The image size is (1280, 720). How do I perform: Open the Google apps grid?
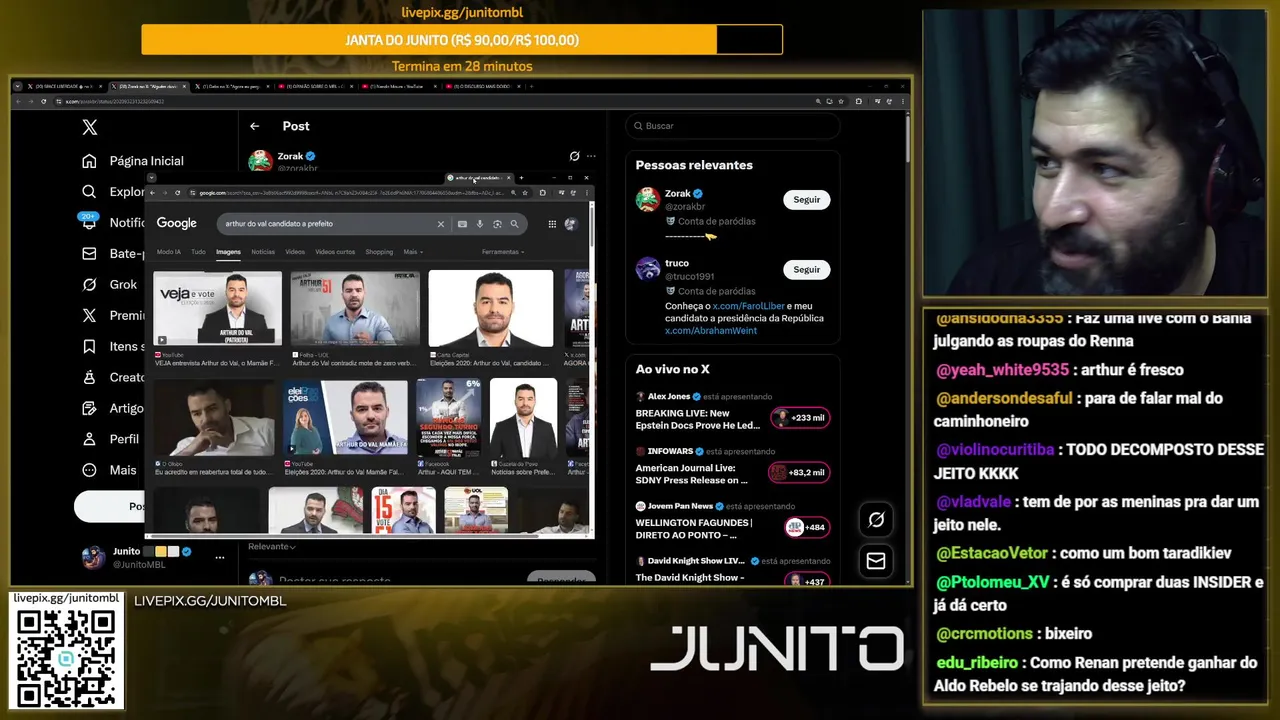coord(551,224)
